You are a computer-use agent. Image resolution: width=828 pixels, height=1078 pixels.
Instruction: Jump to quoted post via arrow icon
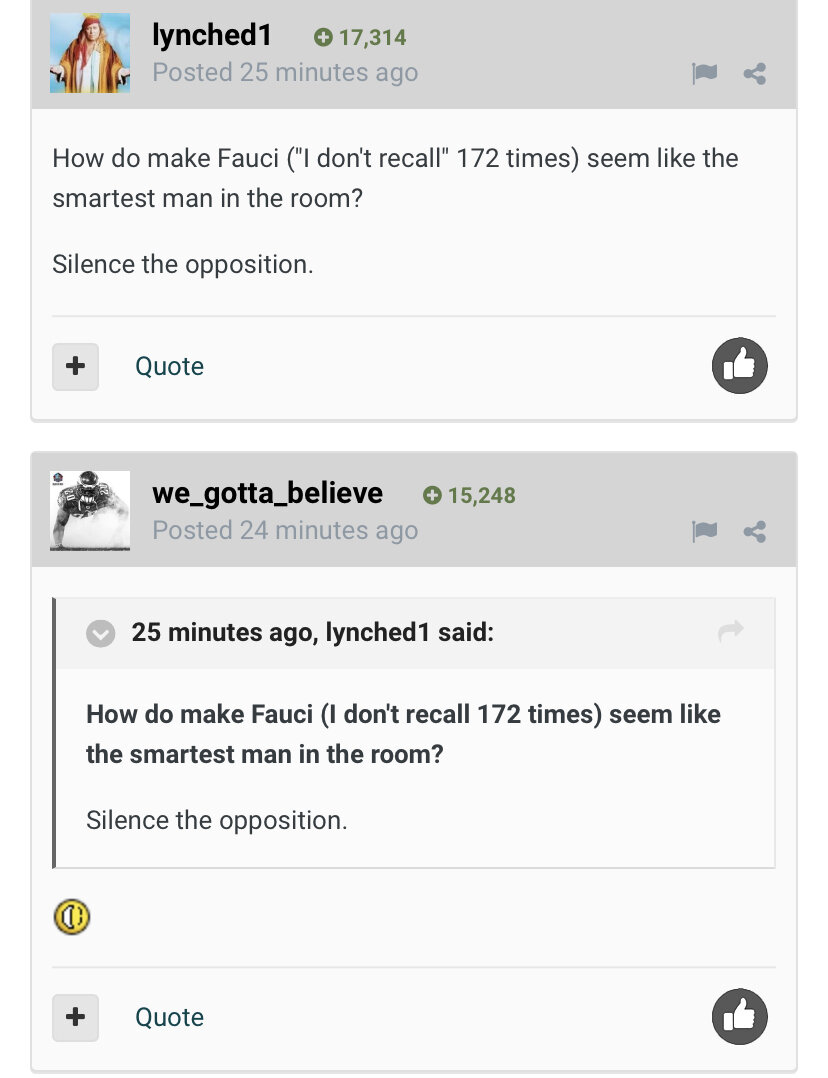pyautogui.click(x=731, y=631)
